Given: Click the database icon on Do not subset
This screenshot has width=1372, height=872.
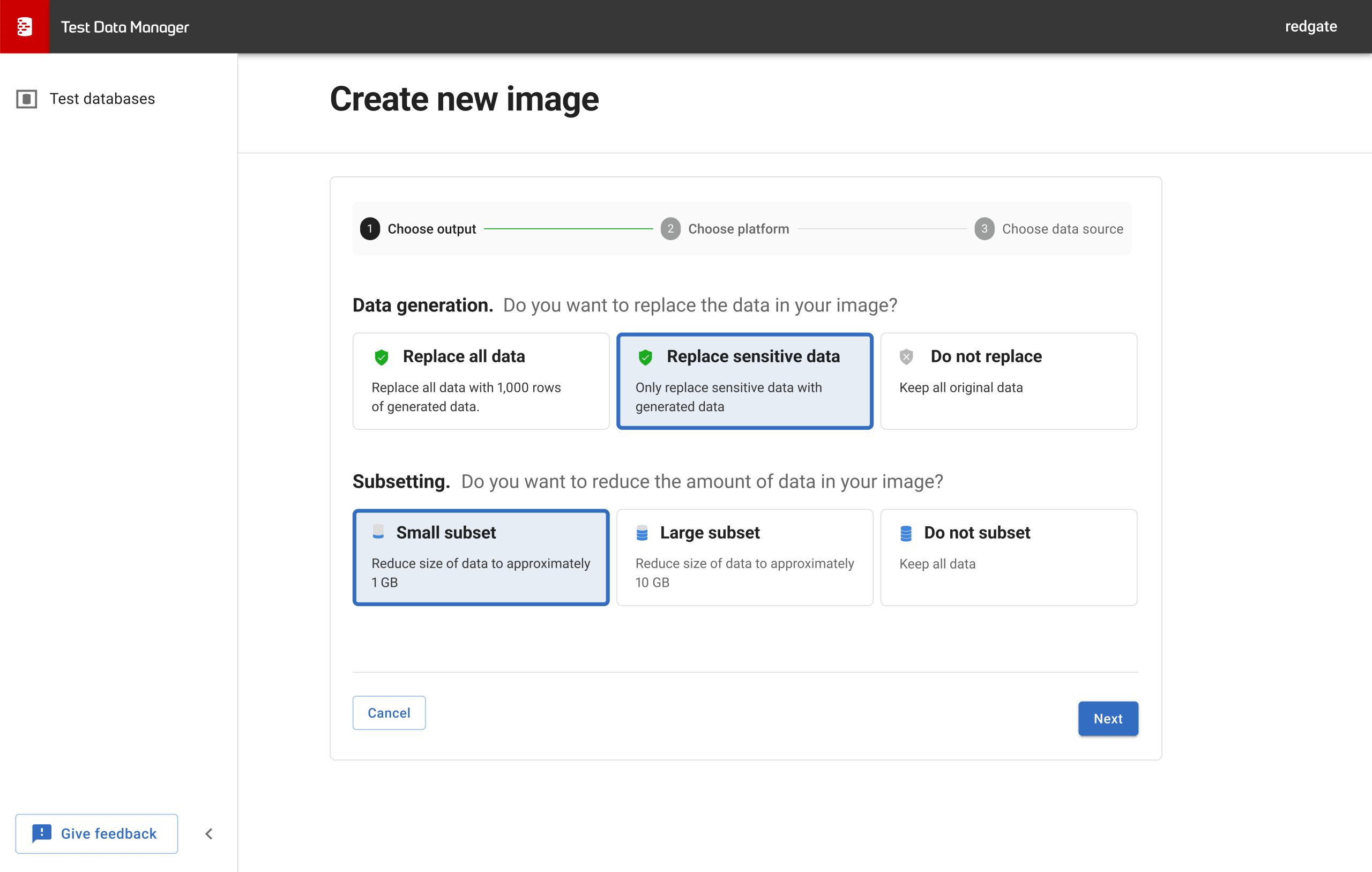Looking at the screenshot, I should [905, 533].
